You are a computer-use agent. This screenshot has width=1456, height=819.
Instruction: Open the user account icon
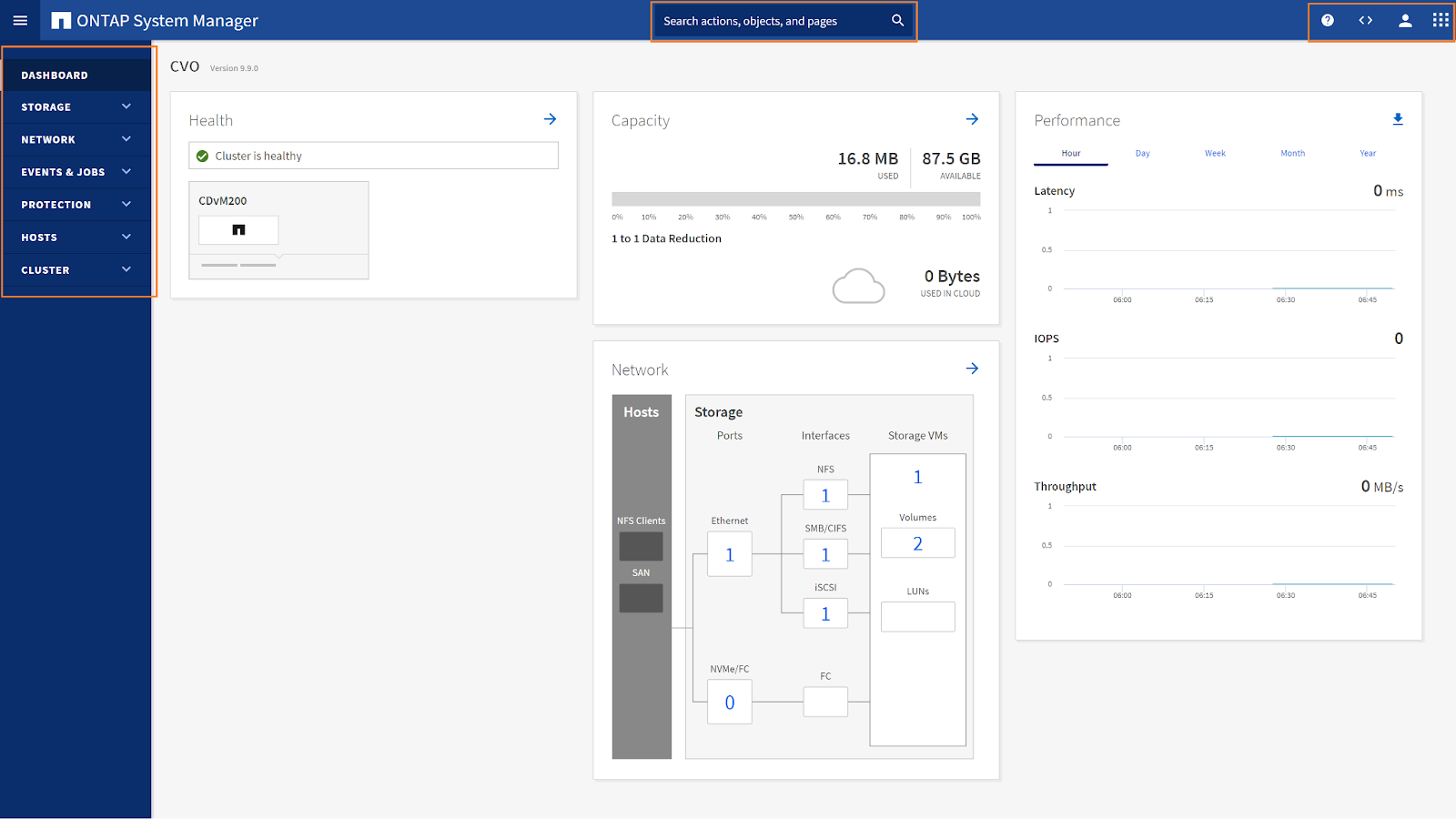[1405, 20]
